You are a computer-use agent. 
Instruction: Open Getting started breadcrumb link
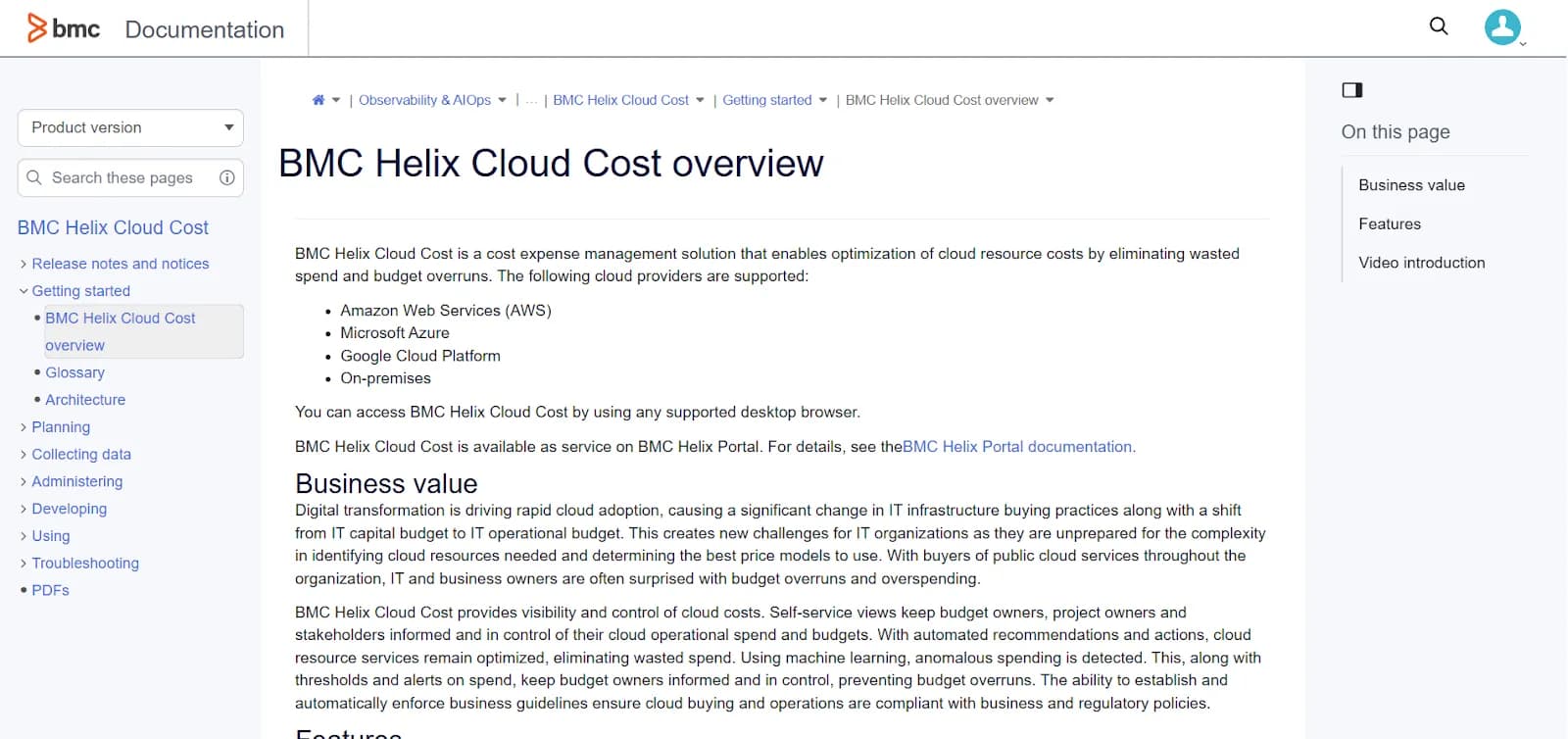point(767,100)
